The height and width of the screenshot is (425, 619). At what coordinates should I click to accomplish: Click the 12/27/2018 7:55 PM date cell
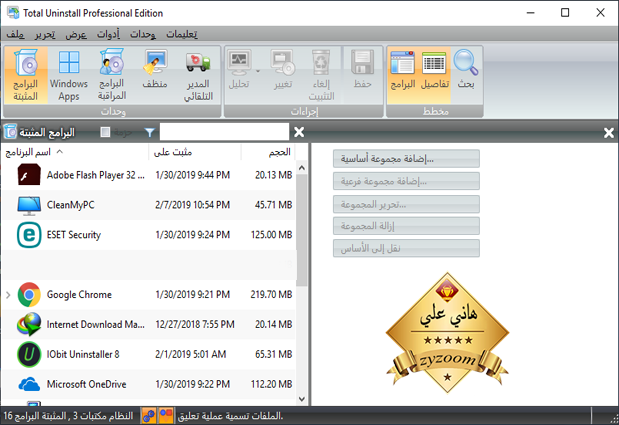[195, 324]
